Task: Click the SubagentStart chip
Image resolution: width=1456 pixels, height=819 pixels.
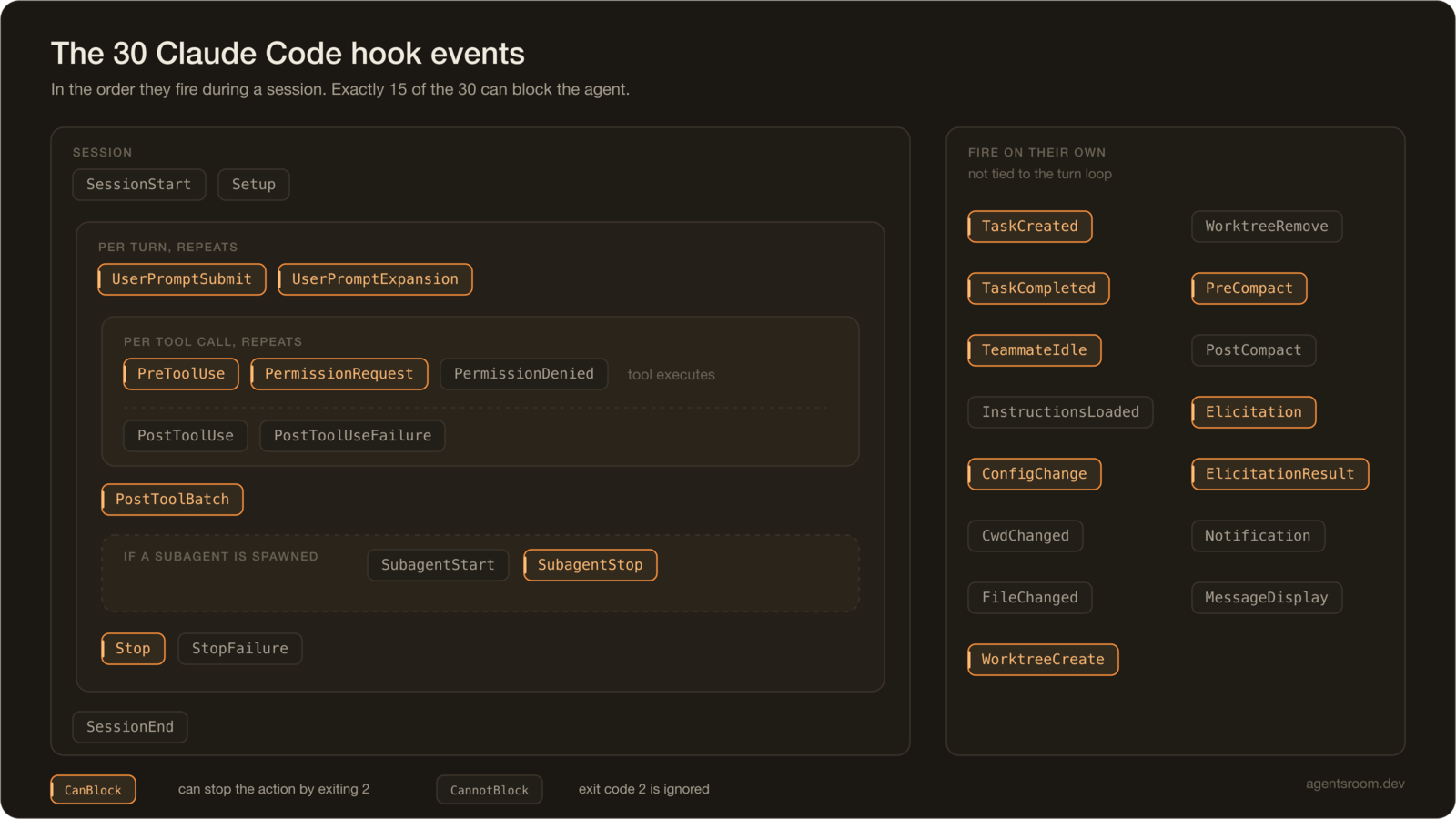Action: pos(438,565)
